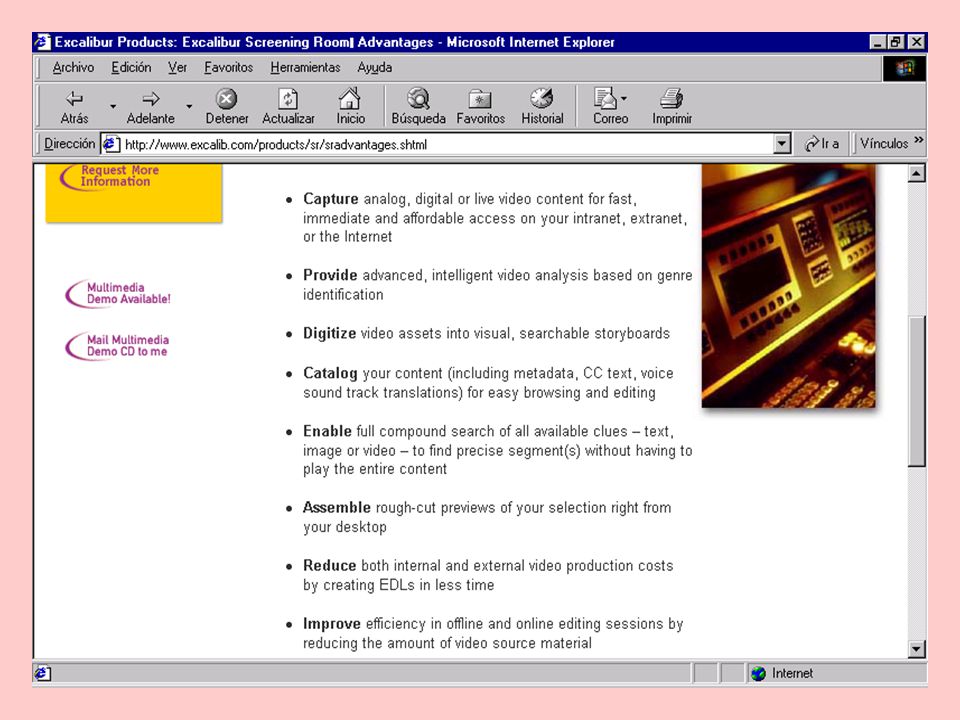Click the word Digitize in the list
Viewport: 960px width, 720px height.
coord(329,334)
